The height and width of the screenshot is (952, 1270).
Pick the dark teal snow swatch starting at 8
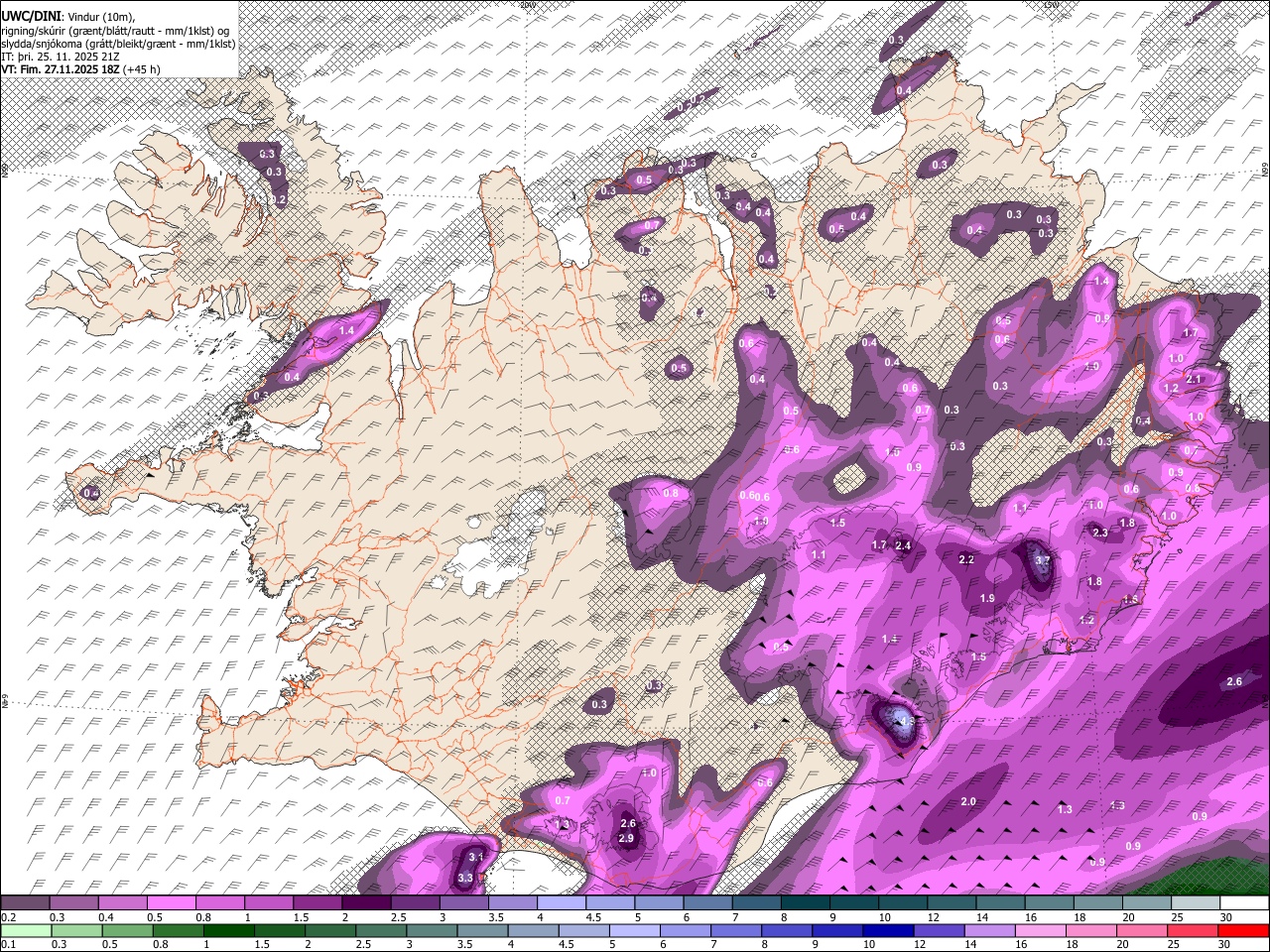coord(805,902)
